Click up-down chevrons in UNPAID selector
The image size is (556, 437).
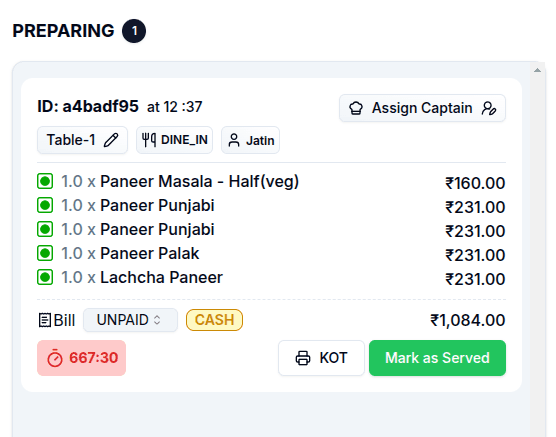[x=157, y=320]
